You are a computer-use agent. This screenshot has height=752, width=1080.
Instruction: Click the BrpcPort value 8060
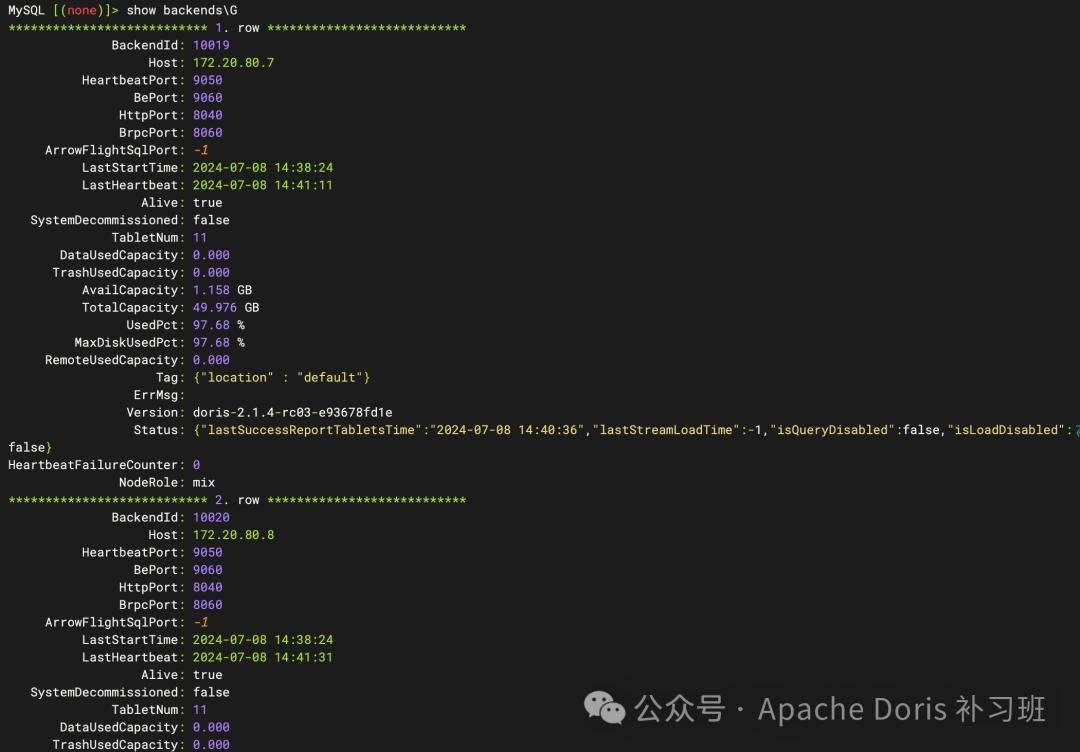(x=207, y=132)
